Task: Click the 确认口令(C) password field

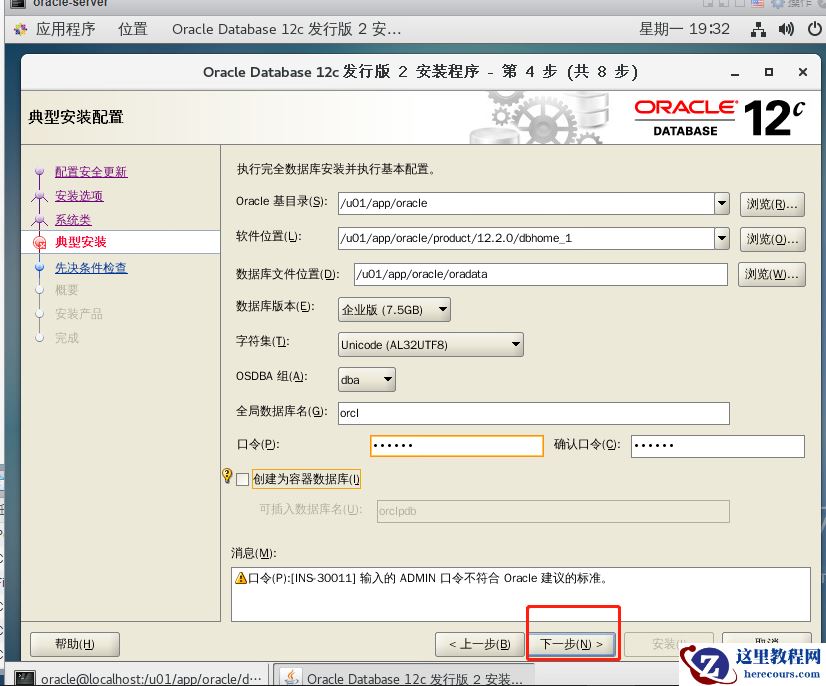Action: 717,446
